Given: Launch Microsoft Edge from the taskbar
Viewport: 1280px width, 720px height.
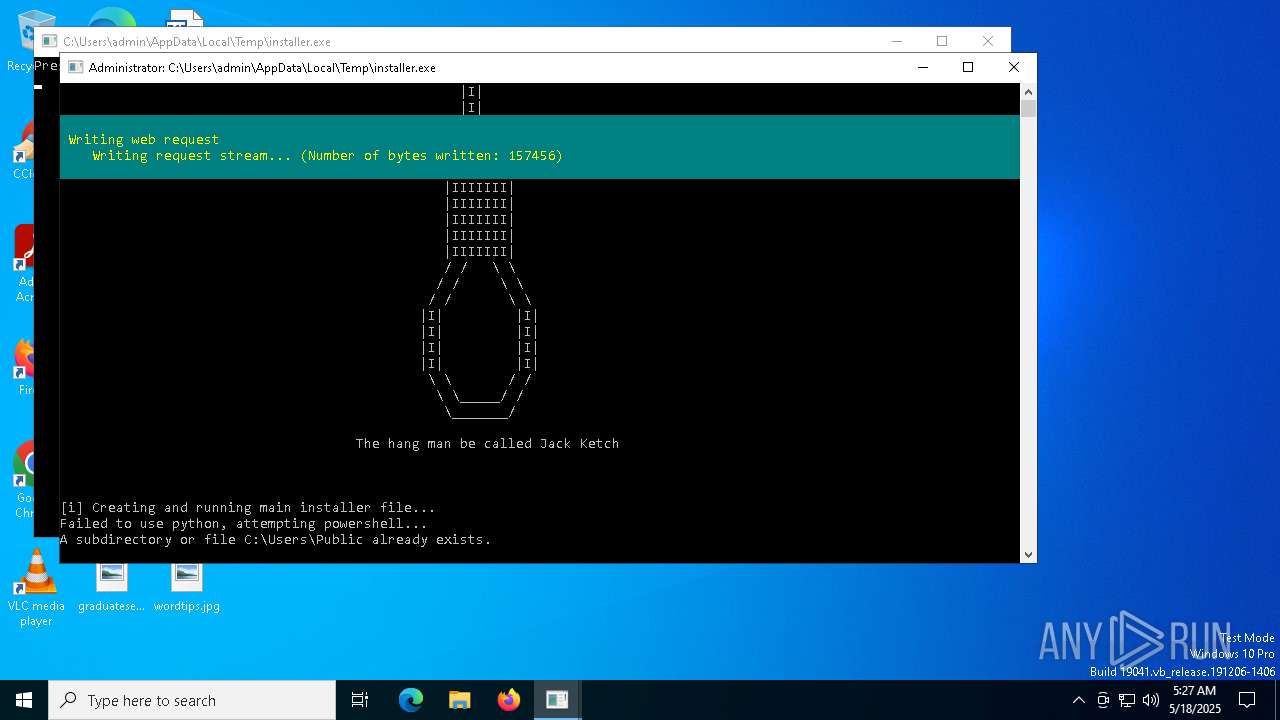Looking at the screenshot, I should 411,700.
